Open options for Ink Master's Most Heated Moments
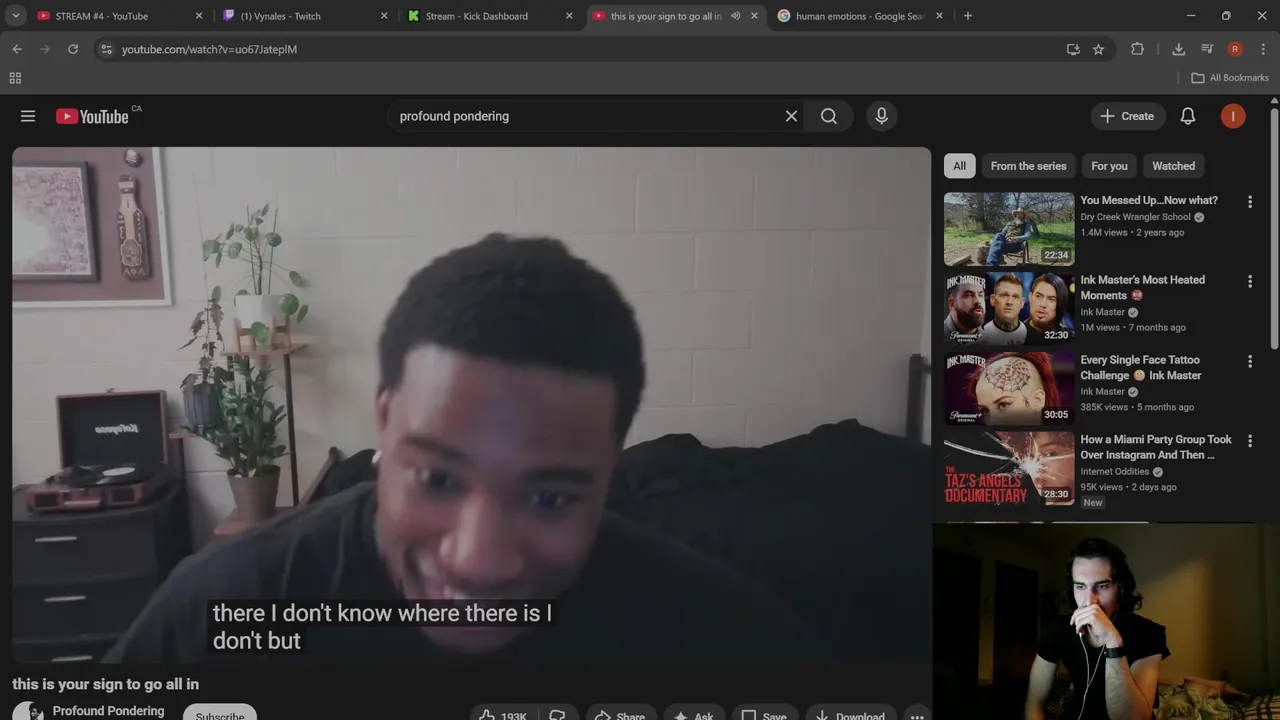This screenshot has height=720, width=1280. point(1249,282)
